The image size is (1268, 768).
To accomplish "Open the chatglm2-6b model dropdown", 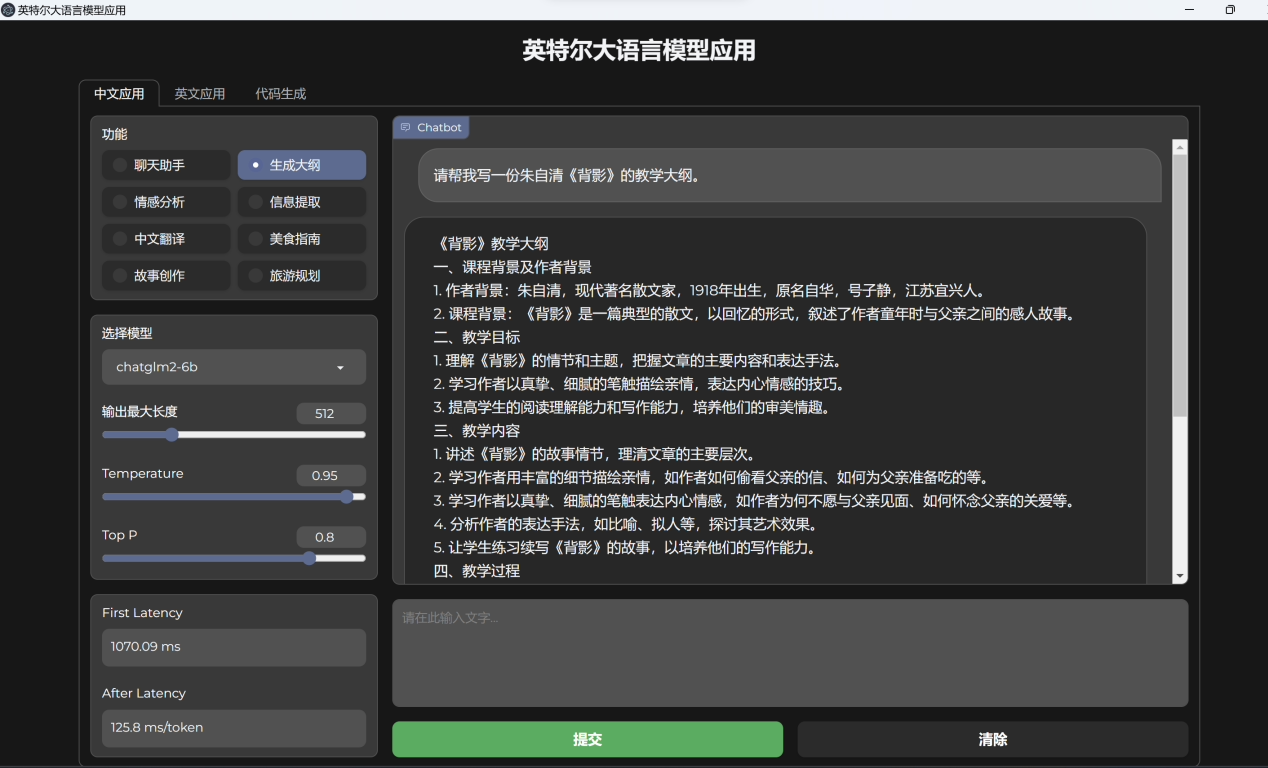I will (234, 367).
